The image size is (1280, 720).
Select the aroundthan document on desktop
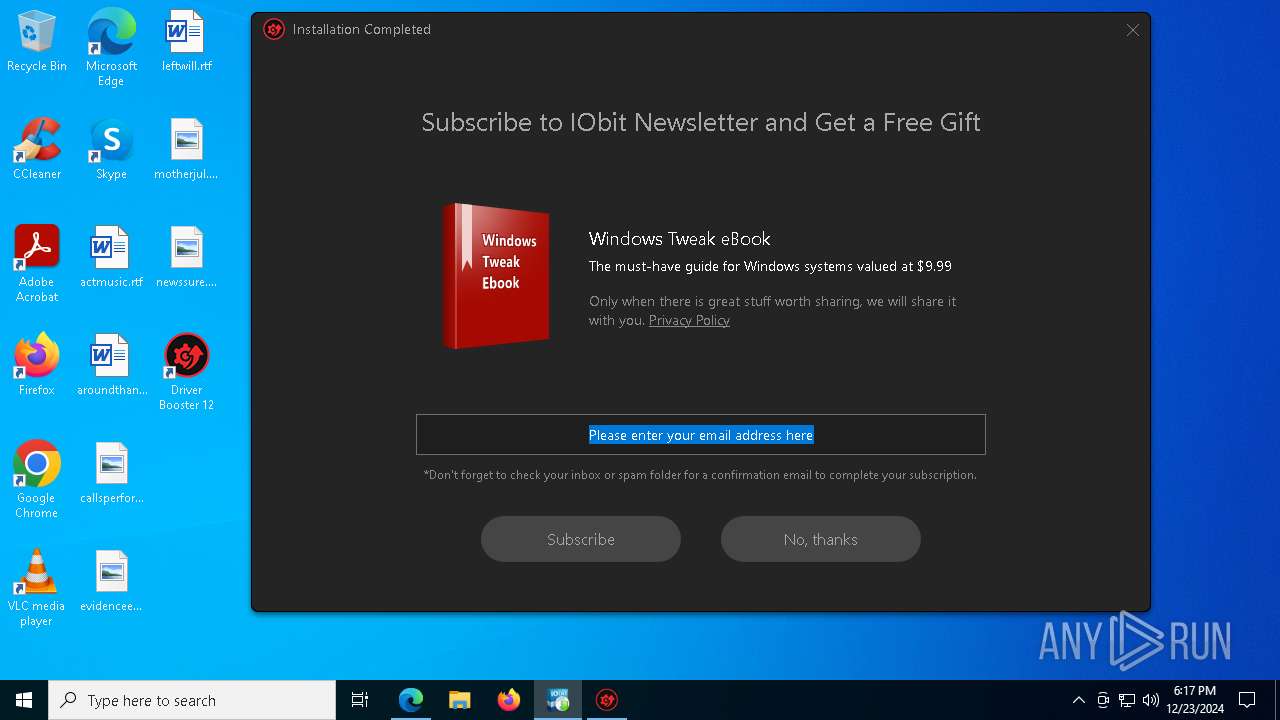(x=111, y=366)
